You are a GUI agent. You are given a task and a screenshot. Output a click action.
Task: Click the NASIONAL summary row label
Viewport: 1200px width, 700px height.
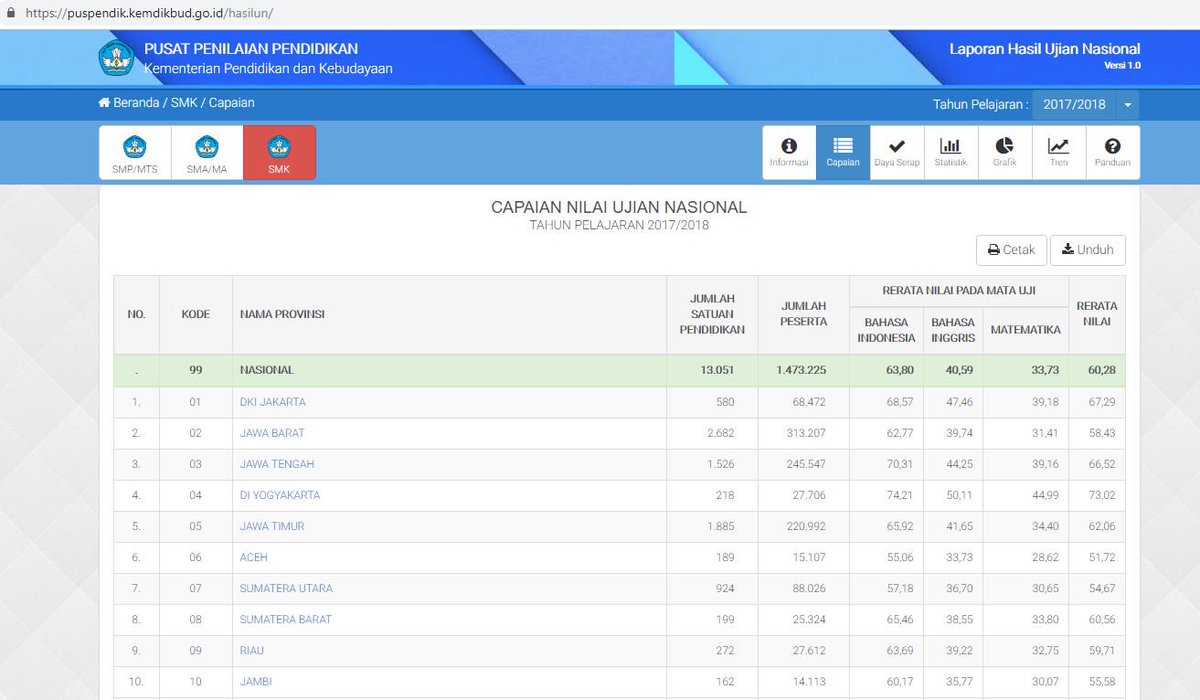point(267,370)
